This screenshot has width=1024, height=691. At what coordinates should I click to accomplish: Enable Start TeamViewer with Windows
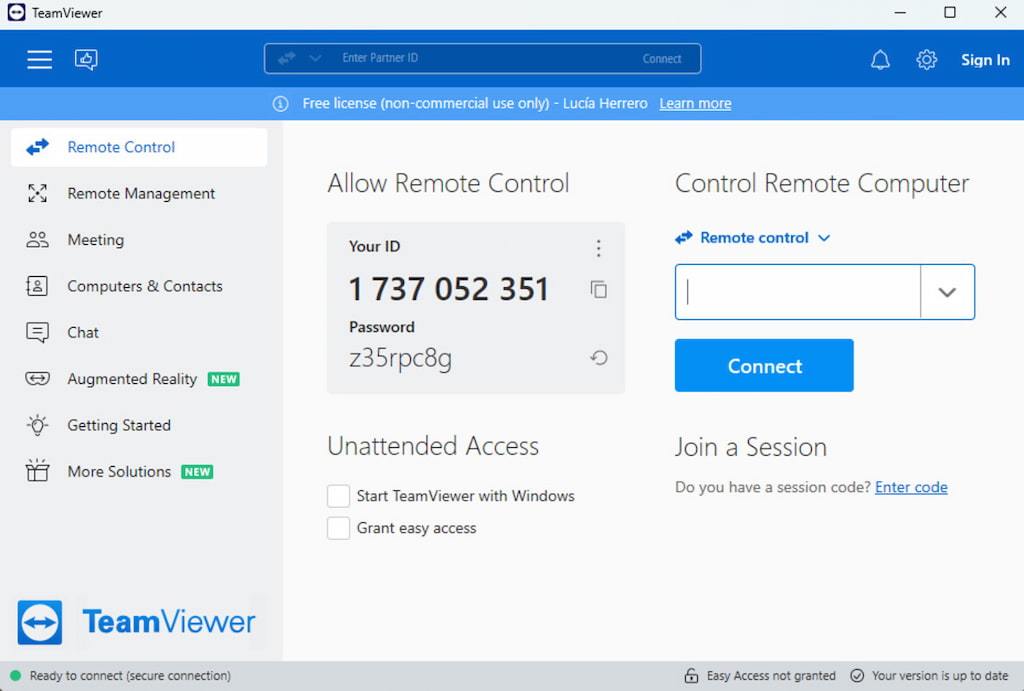338,495
